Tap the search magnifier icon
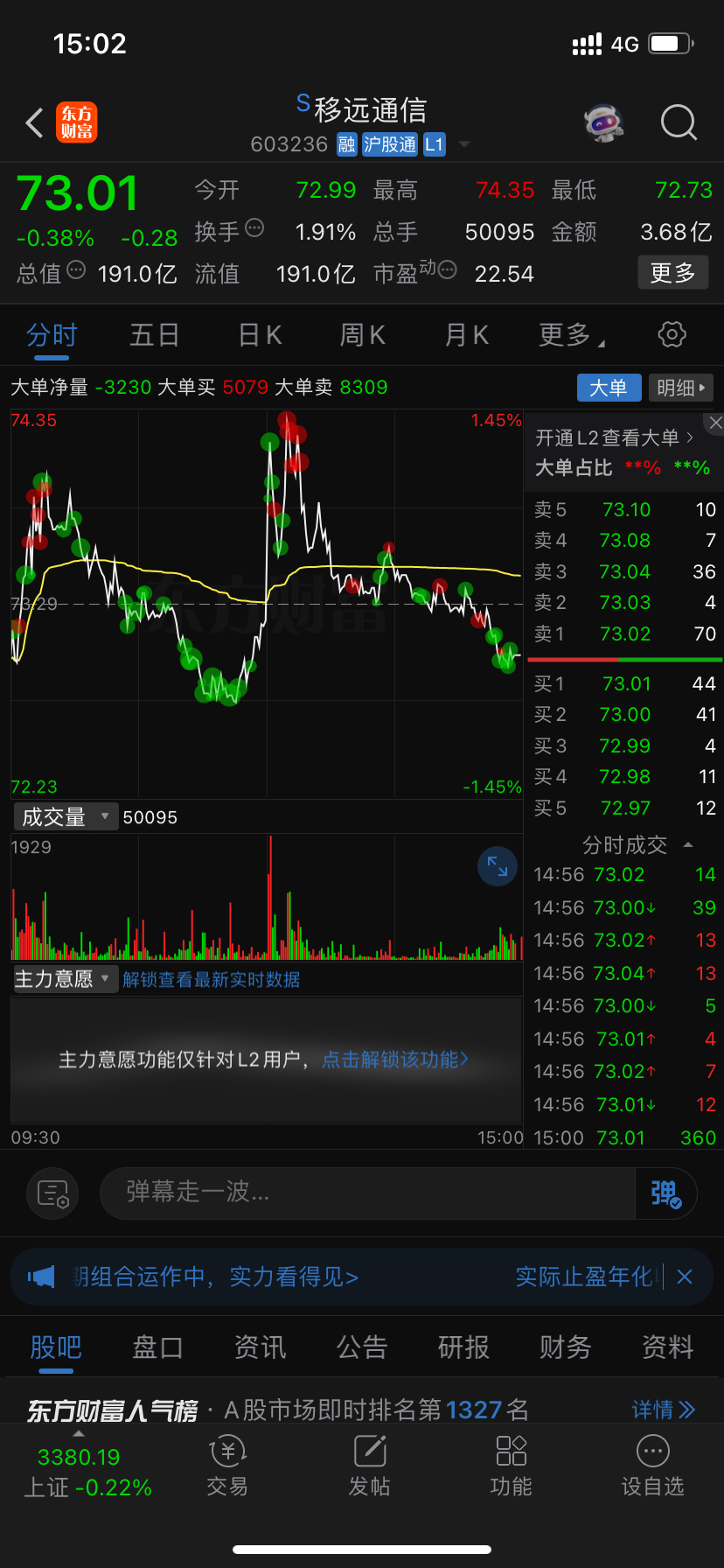724x1568 pixels. [679, 122]
